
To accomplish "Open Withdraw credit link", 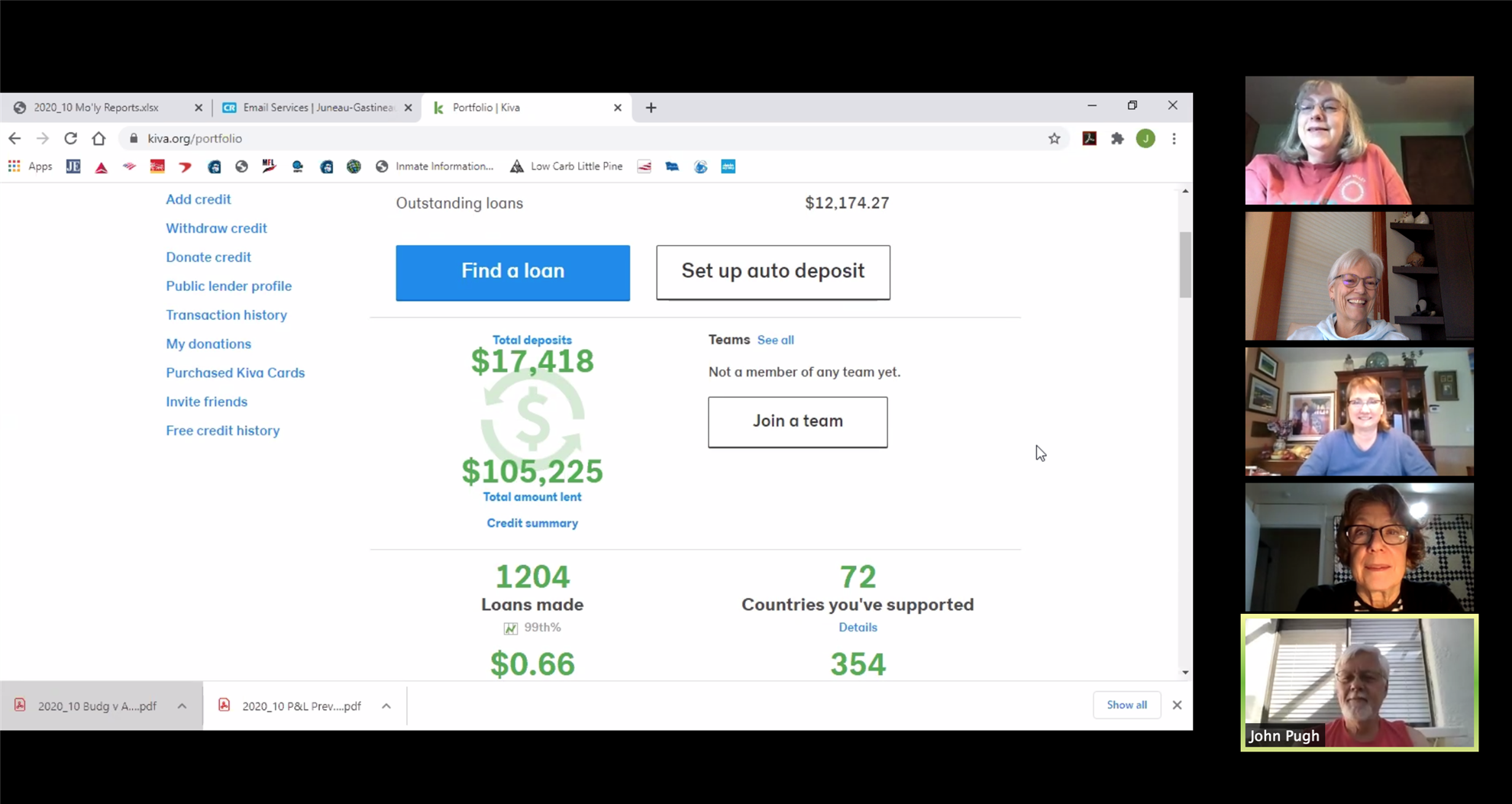I will pos(216,228).
